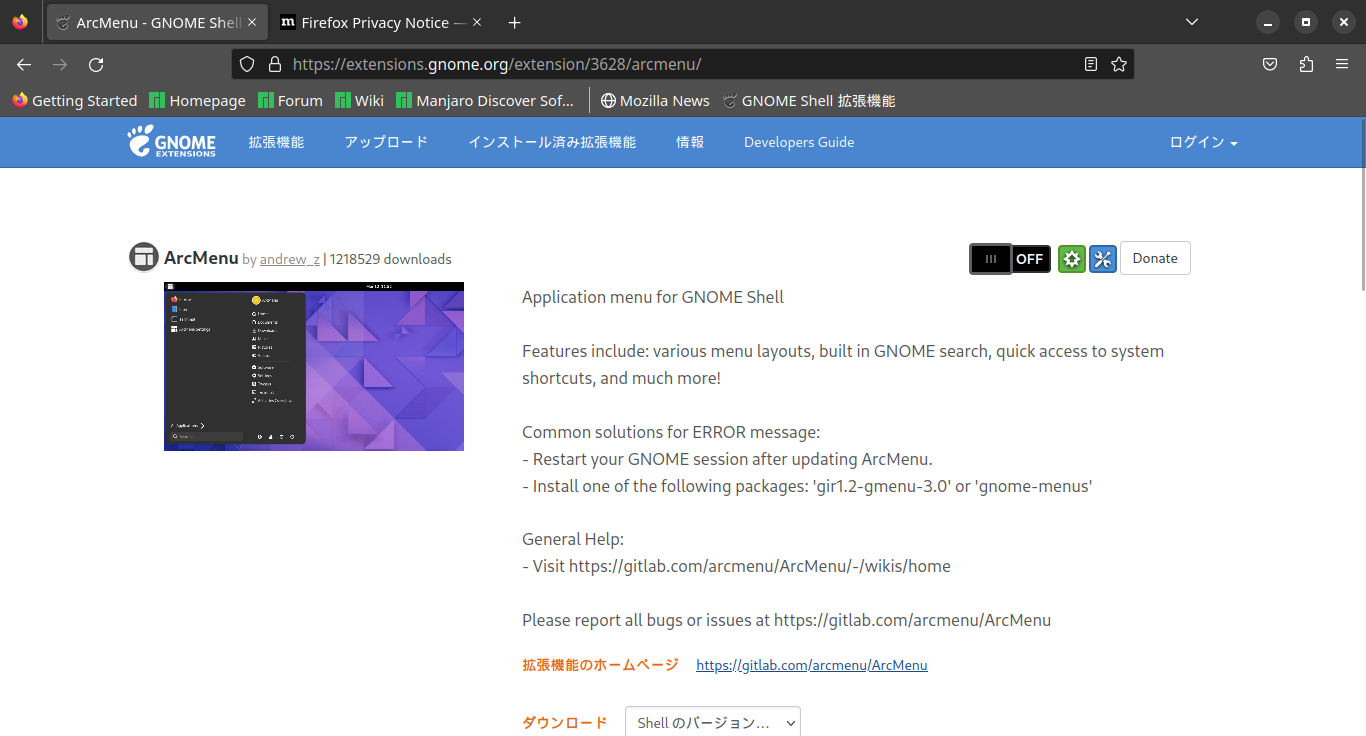Click the Donate button
Screen dimensions: 1366x736
(x=1155, y=258)
